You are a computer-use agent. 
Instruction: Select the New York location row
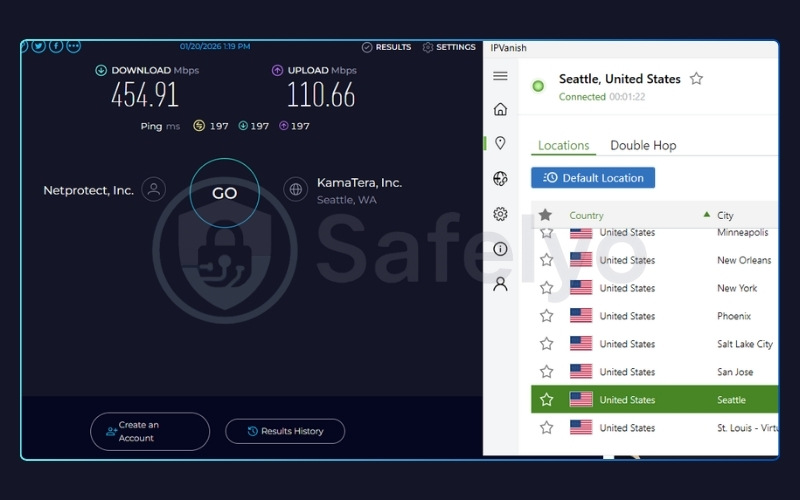655,288
